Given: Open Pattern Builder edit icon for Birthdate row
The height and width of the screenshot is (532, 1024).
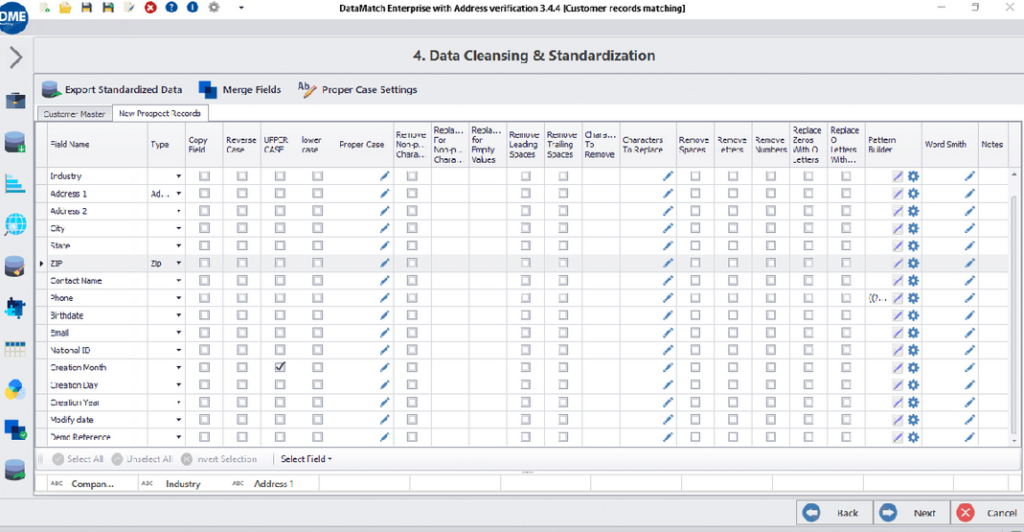Looking at the screenshot, I should (898, 315).
